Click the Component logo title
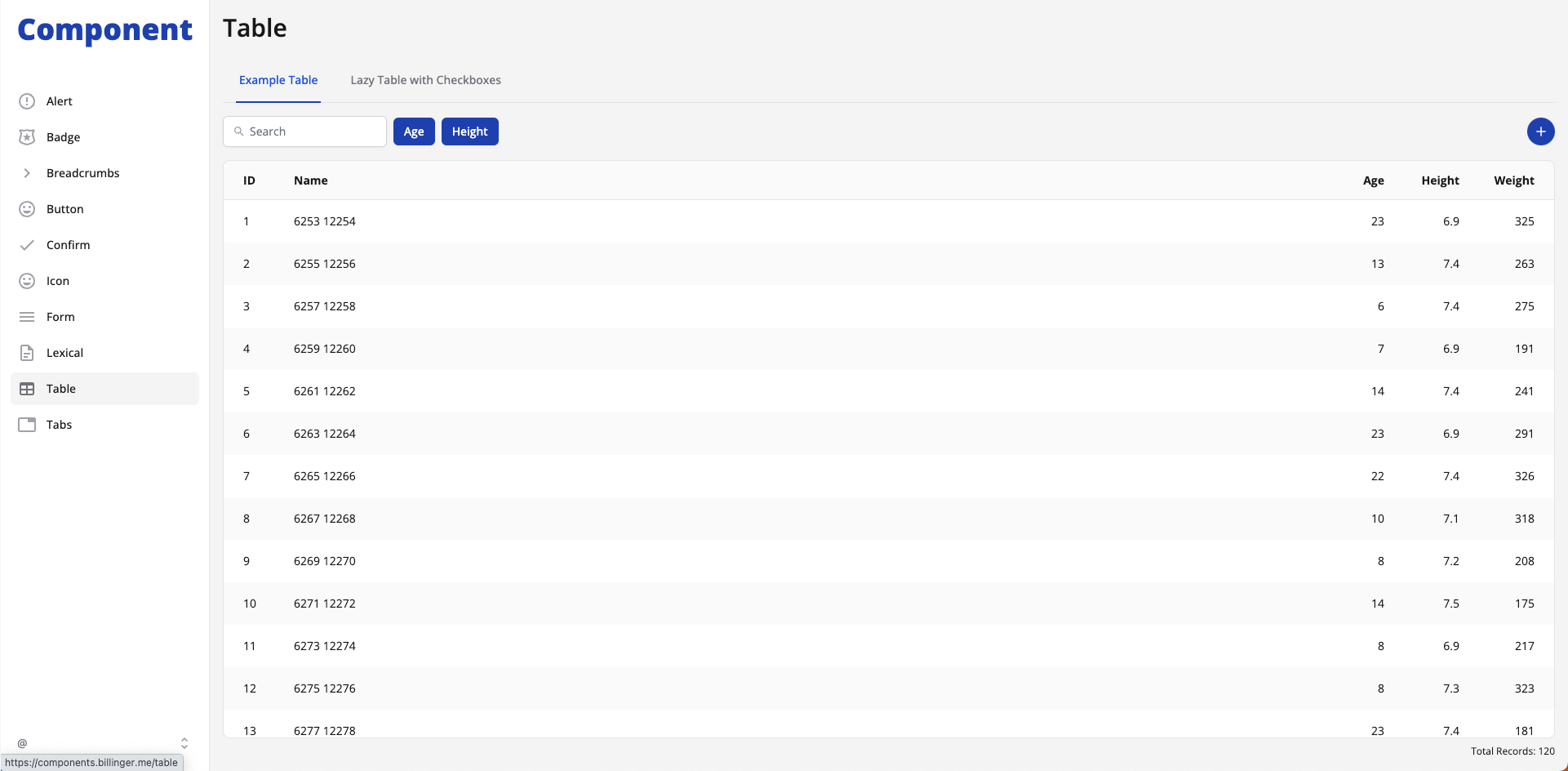Viewport: 1568px width, 771px height. pyautogui.click(x=104, y=30)
